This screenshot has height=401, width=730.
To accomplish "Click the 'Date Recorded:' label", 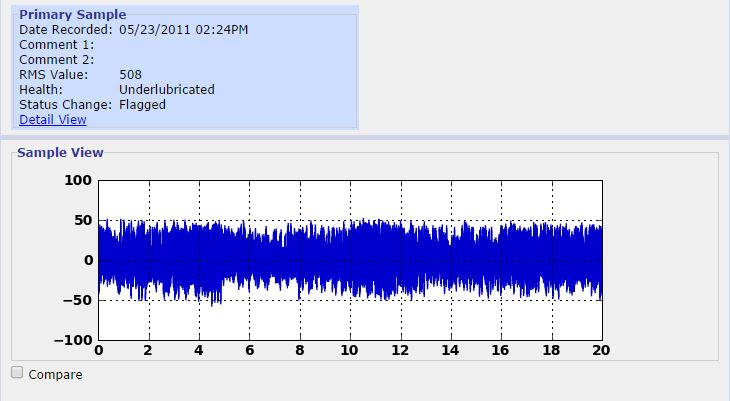I will (x=66, y=30).
